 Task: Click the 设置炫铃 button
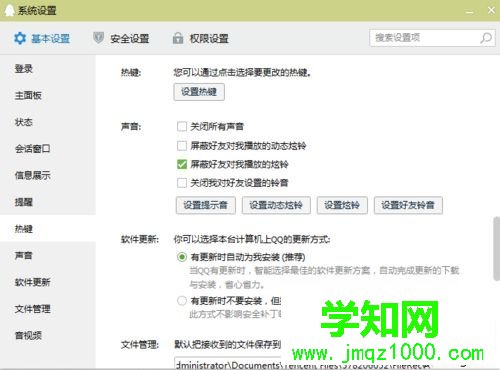(x=342, y=205)
